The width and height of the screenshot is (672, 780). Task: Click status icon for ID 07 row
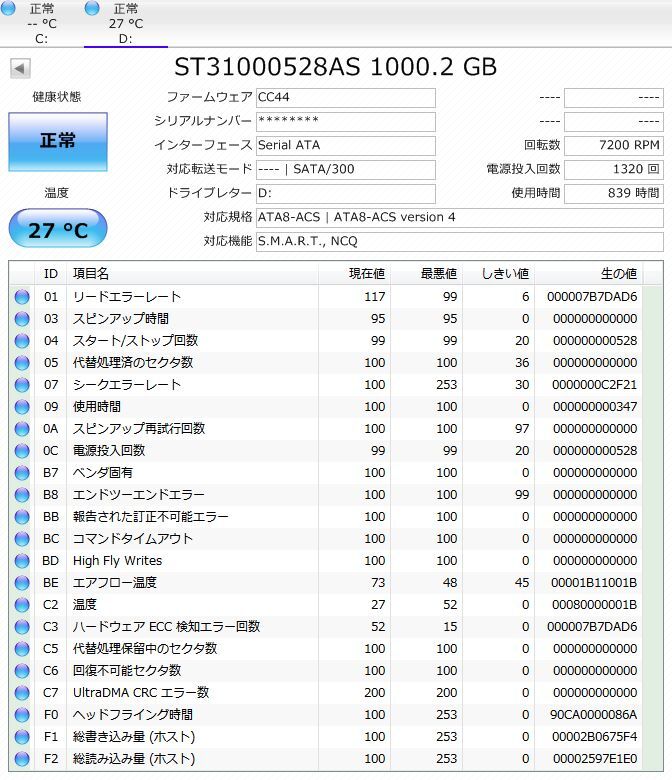click(x=22, y=385)
